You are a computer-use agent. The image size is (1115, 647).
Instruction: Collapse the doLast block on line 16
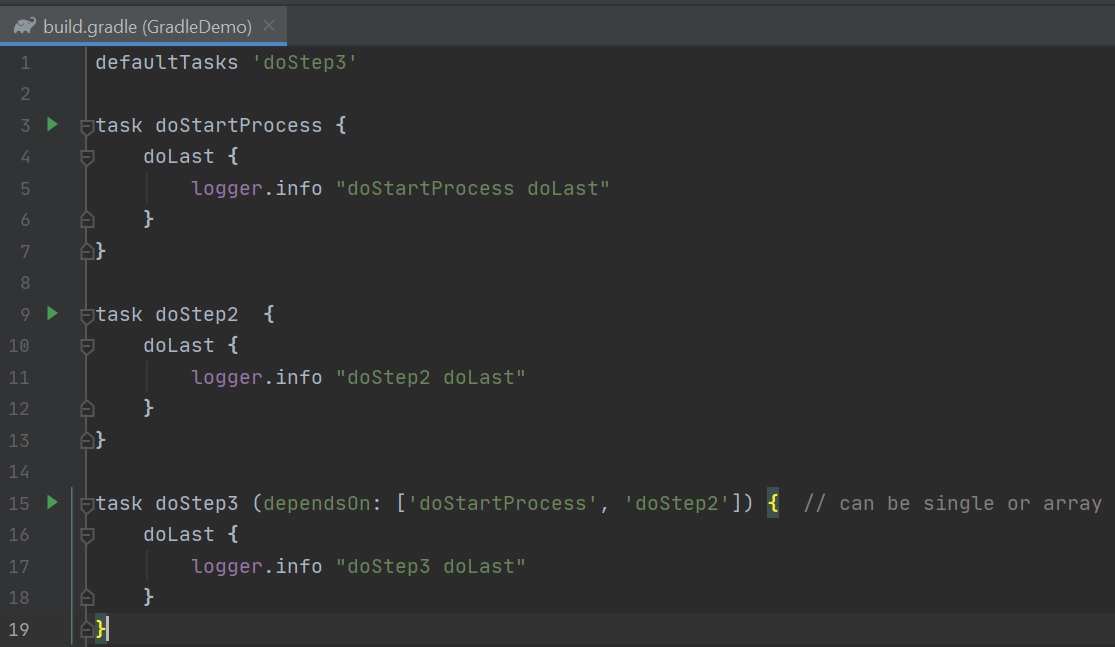point(87,535)
